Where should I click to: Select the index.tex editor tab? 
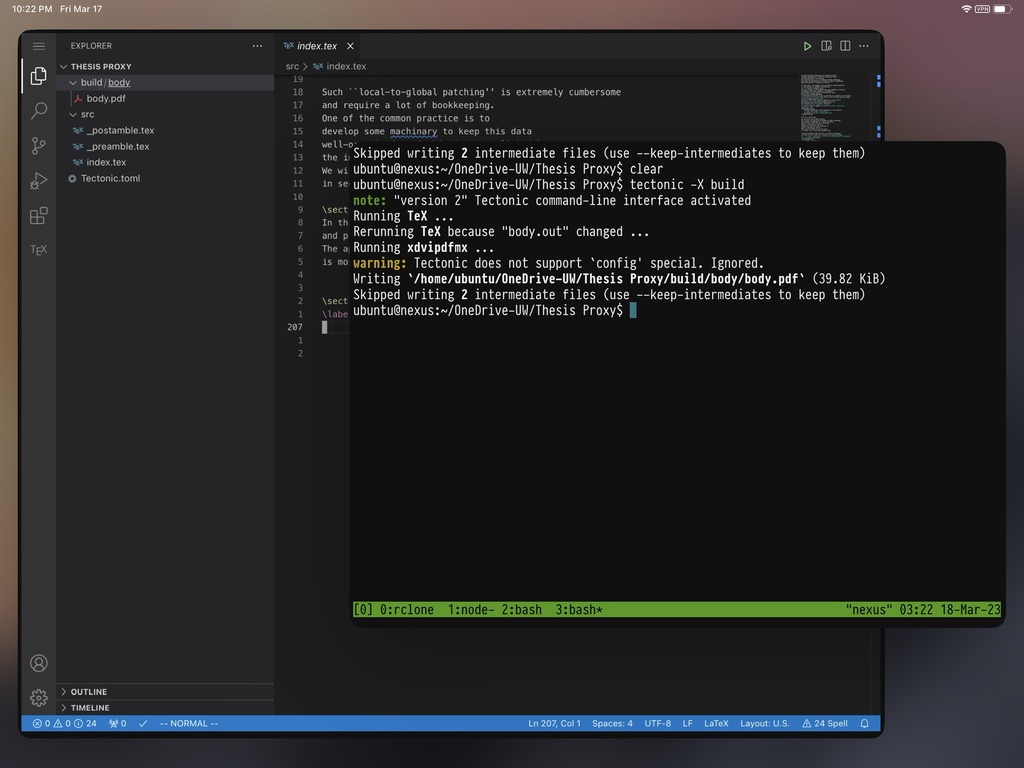tap(318, 46)
